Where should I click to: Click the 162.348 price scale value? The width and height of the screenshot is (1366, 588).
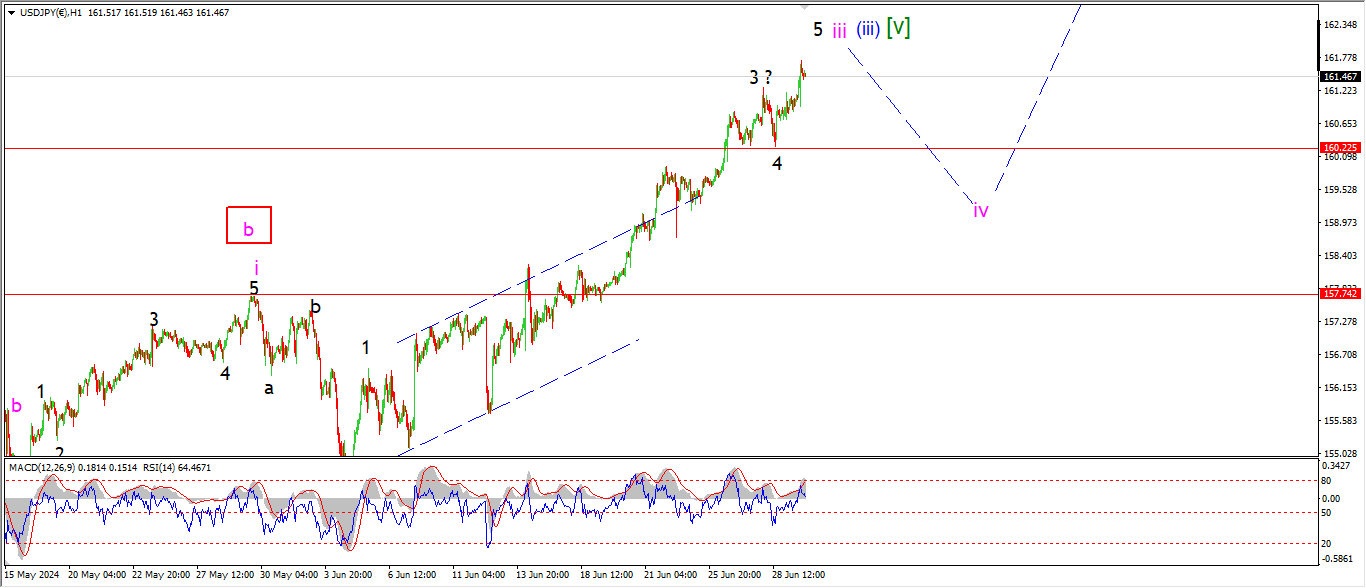1340,25
